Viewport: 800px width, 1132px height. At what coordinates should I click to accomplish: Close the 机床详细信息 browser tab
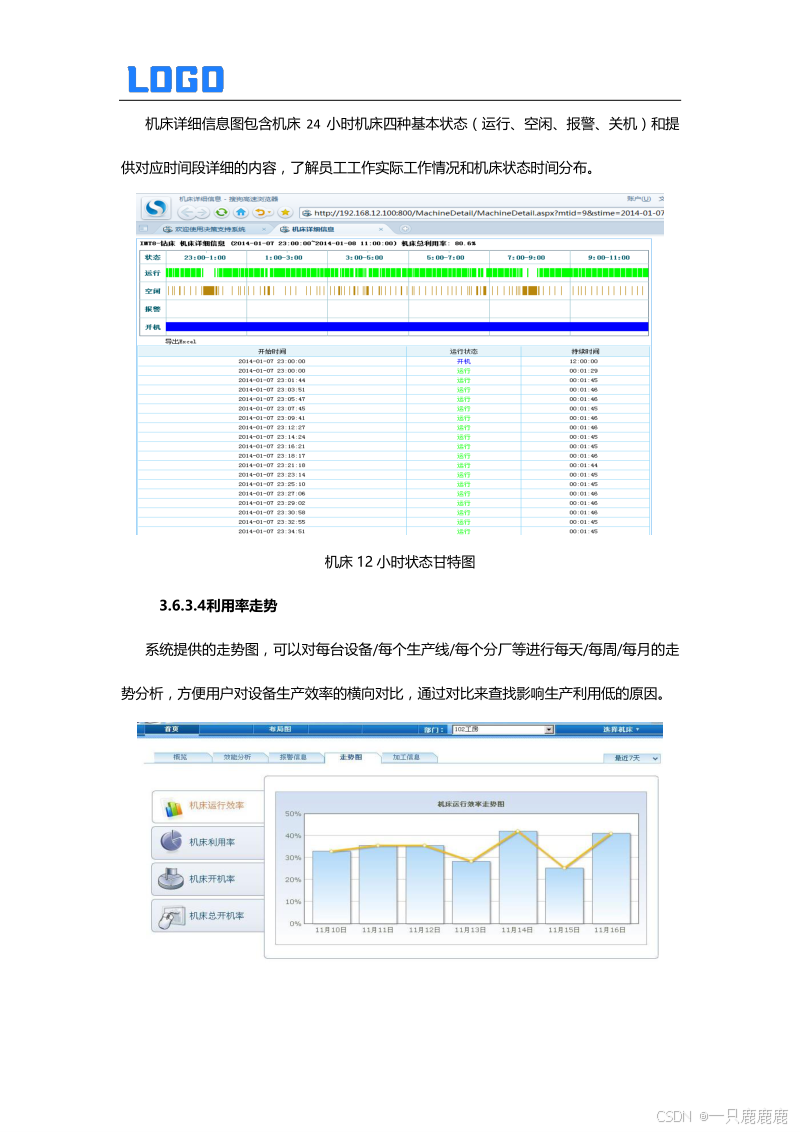point(381,229)
